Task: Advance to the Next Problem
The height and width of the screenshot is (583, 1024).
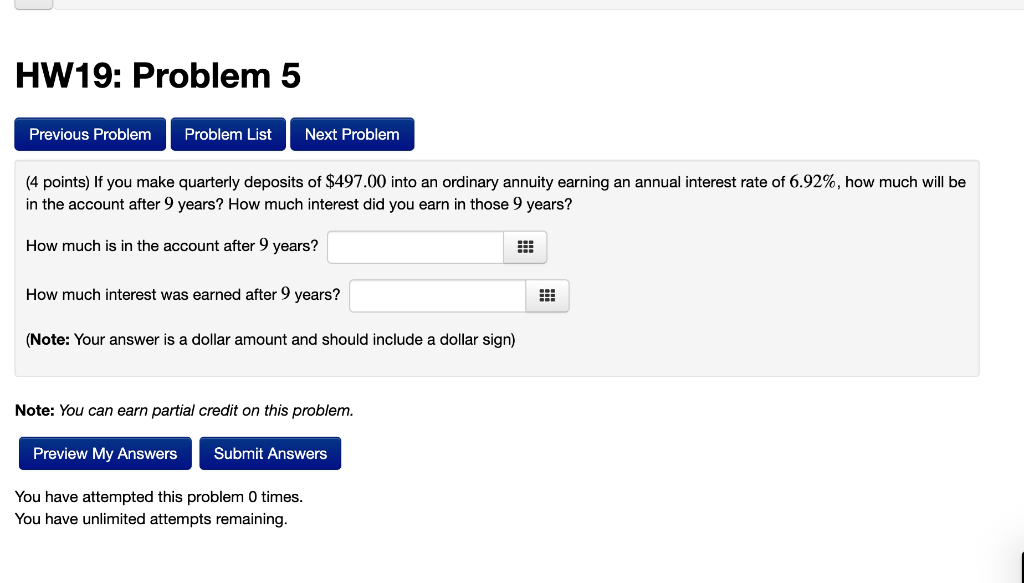Action: (x=352, y=133)
